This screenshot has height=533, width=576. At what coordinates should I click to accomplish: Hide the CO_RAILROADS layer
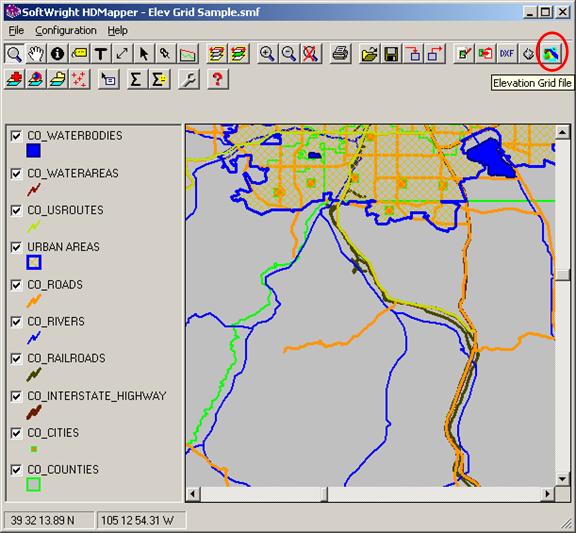16,359
